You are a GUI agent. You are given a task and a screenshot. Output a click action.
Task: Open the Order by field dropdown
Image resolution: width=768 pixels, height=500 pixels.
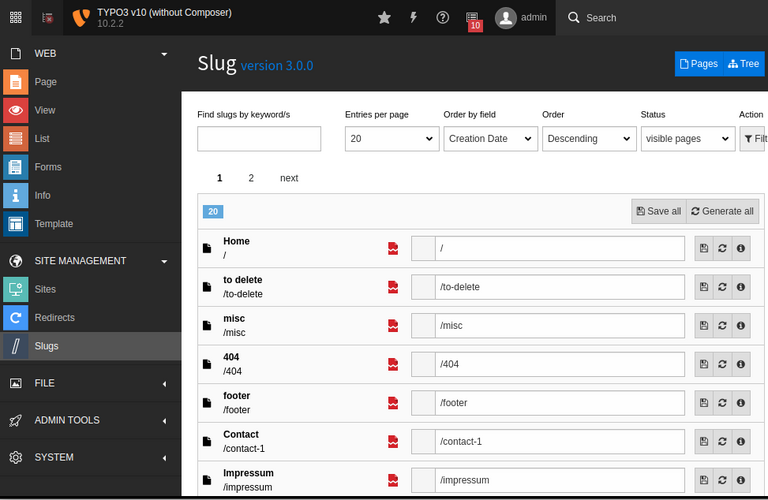pyautogui.click(x=490, y=139)
